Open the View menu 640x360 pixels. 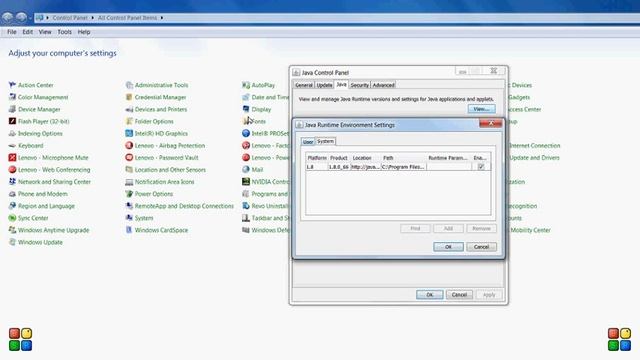[x=45, y=32]
